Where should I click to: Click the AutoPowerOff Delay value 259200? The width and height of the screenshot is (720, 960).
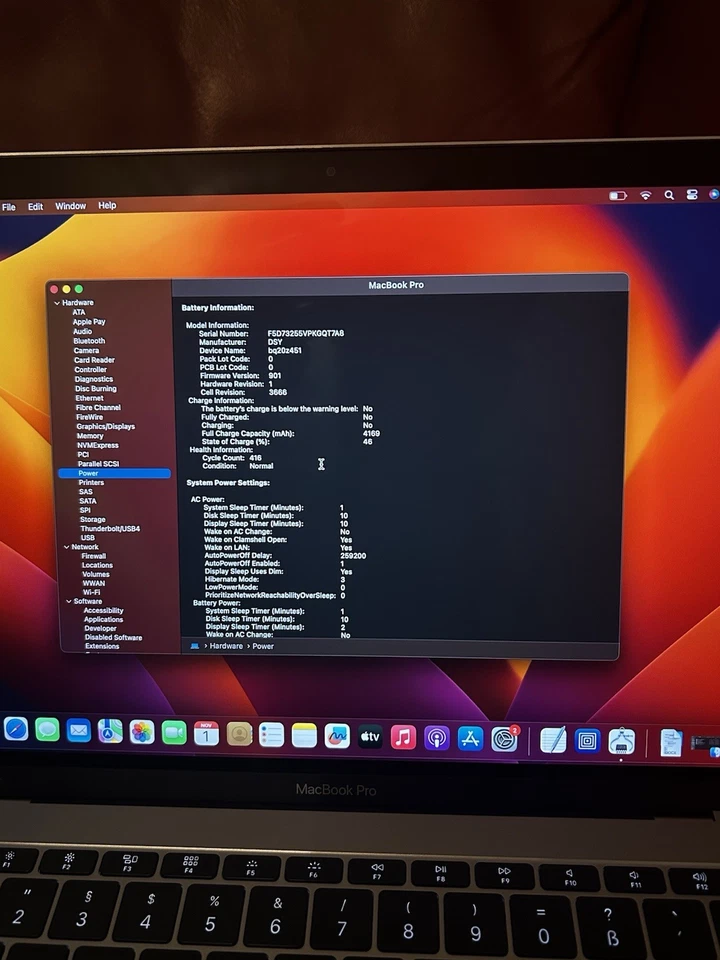(353, 556)
